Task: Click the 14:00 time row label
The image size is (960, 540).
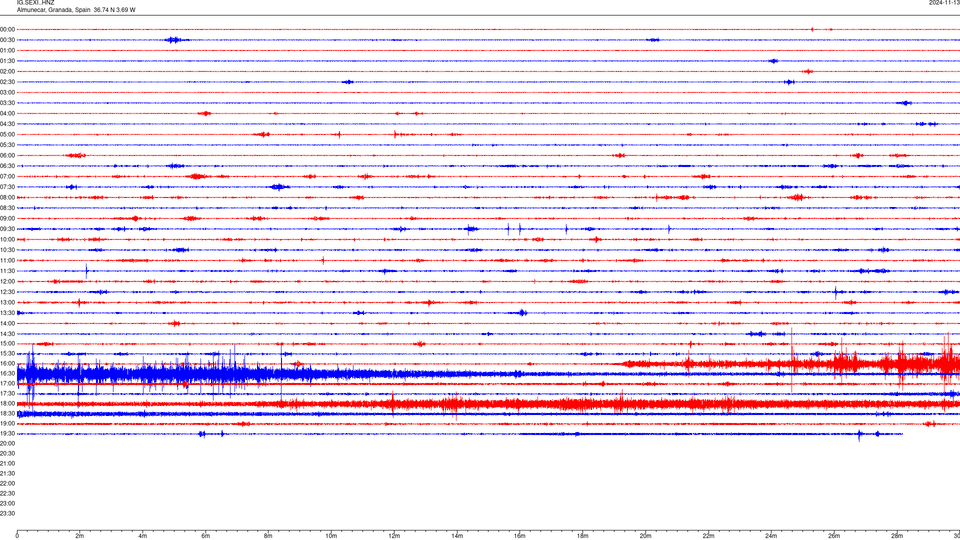Action: pyautogui.click(x=7, y=323)
